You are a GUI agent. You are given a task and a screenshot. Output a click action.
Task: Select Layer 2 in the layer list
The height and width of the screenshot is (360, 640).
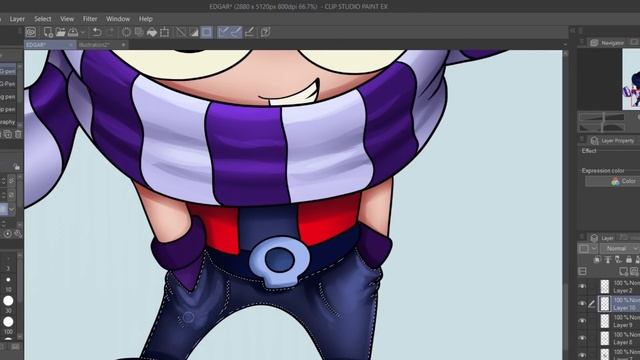(x=619, y=287)
